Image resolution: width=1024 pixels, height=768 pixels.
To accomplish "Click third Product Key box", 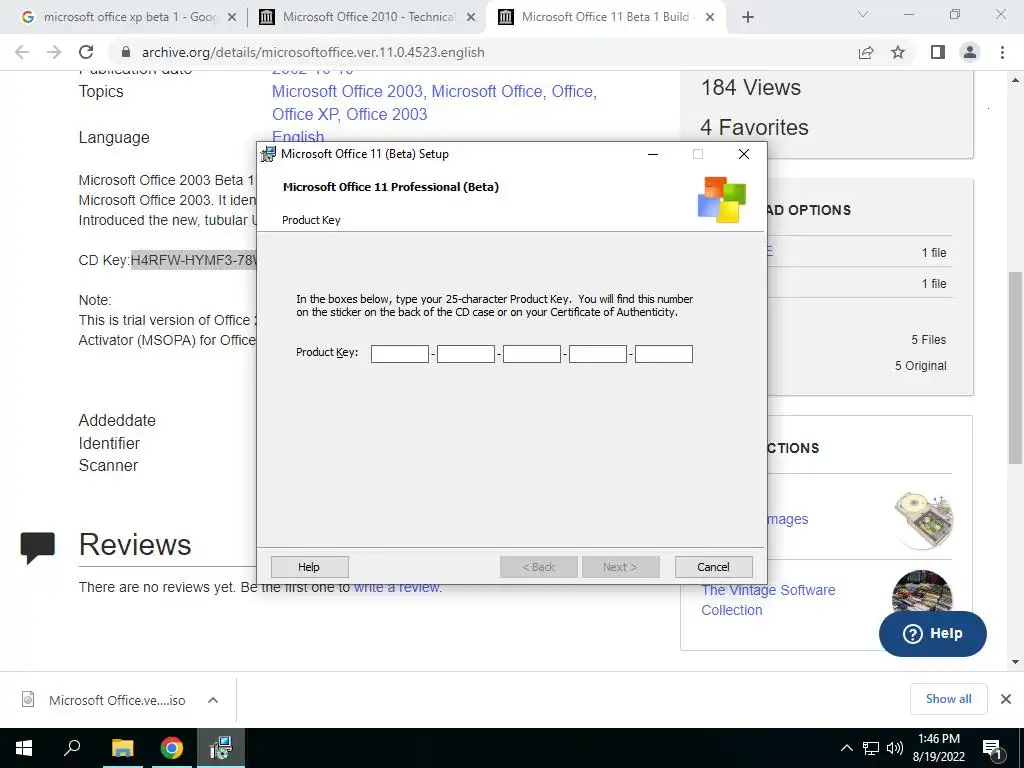I will 532,354.
